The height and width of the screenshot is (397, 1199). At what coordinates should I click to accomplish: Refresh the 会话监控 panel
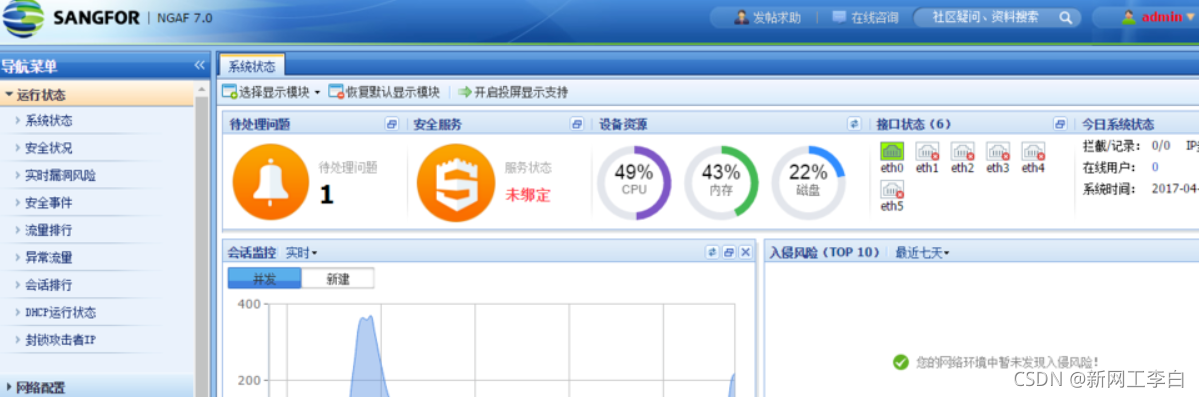click(x=712, y=252)
